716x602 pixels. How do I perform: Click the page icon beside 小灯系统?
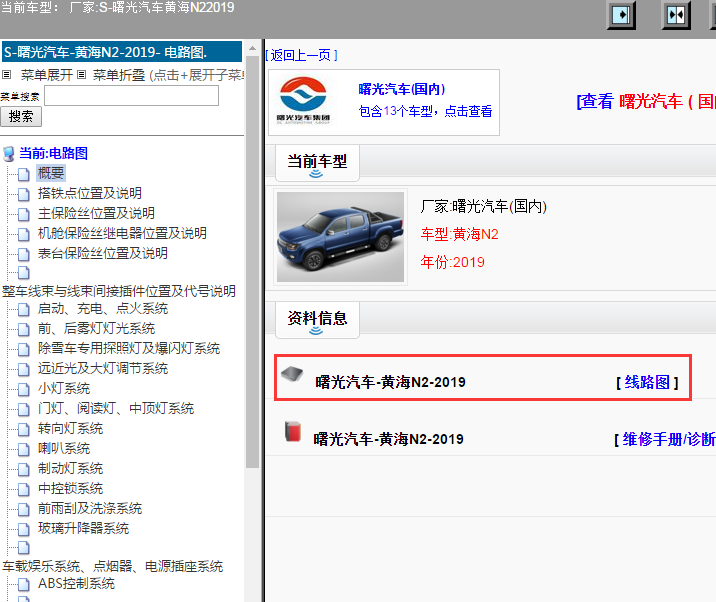click(x=24, y=390)
